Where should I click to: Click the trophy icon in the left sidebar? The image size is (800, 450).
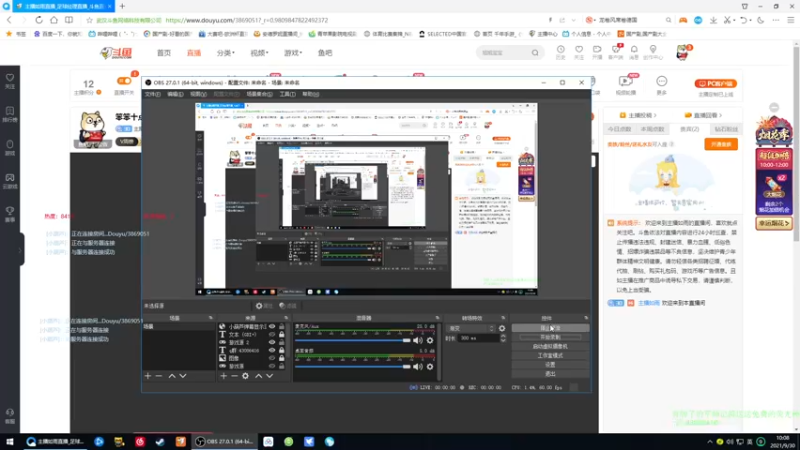[10, 213]
